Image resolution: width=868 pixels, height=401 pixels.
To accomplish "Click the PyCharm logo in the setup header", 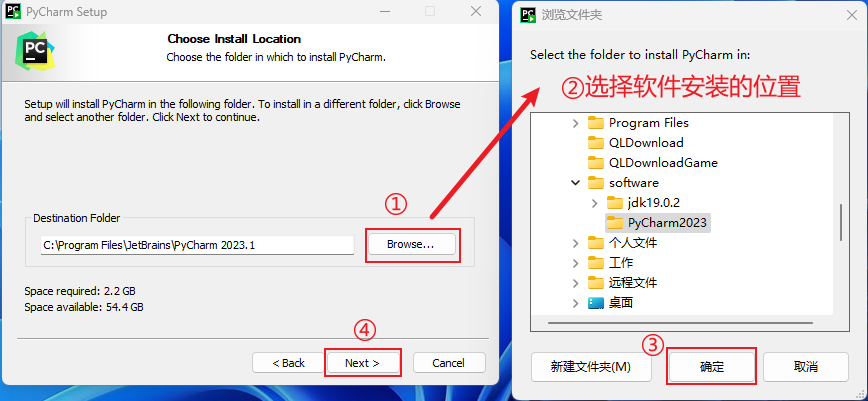I will click(x=35, y=50).
